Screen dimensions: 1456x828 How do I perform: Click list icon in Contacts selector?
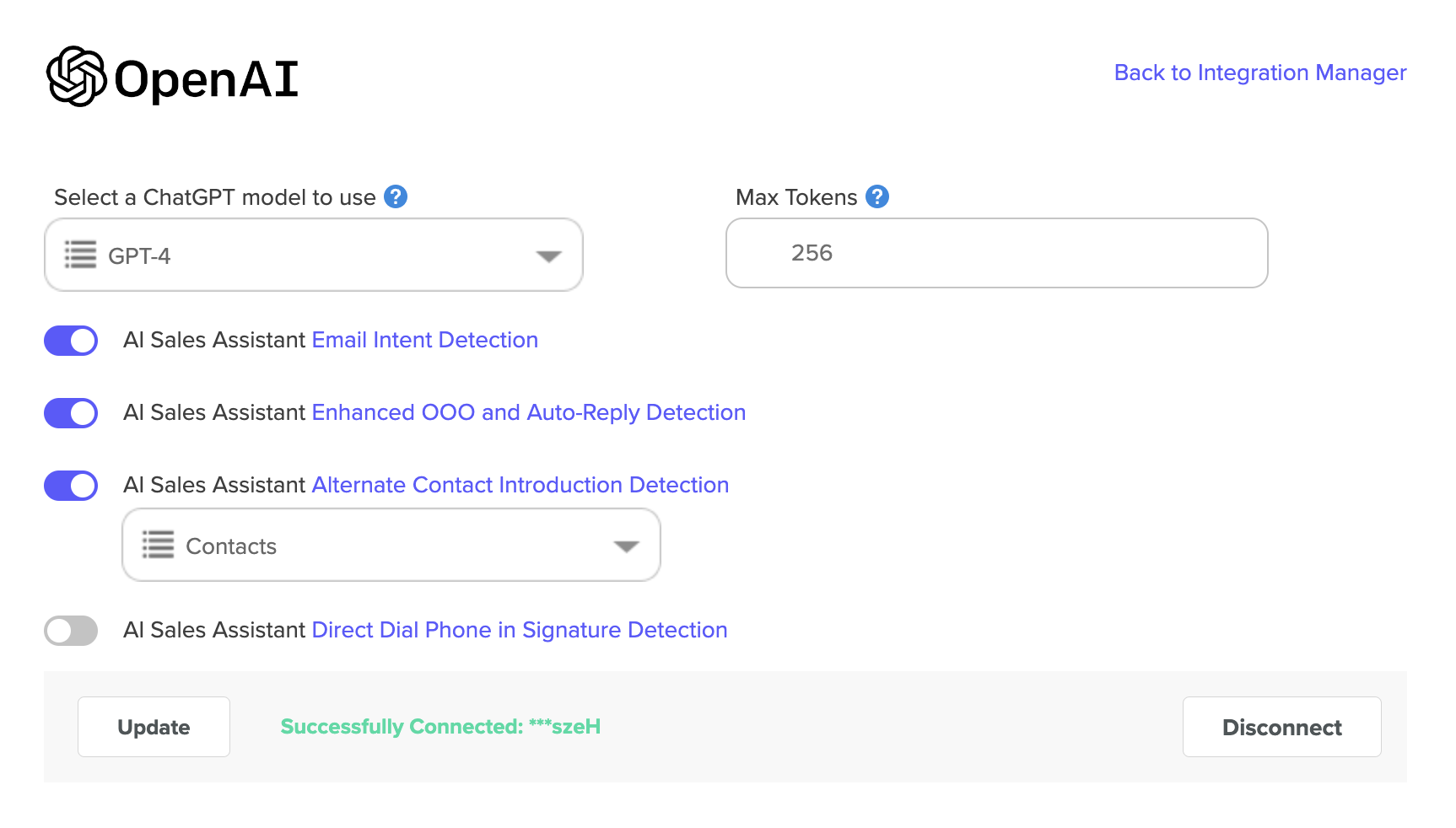click(x=159, y=545)
